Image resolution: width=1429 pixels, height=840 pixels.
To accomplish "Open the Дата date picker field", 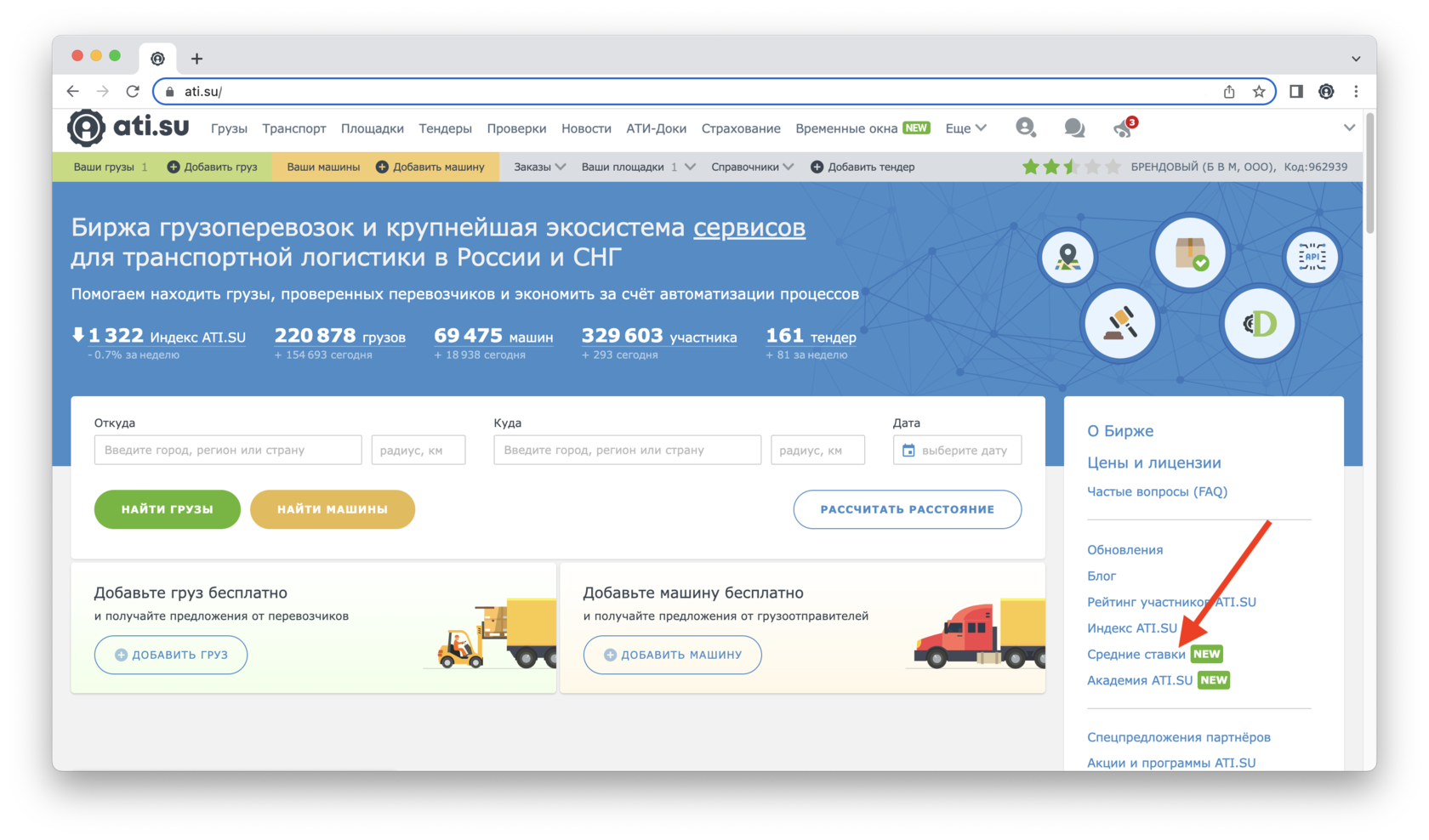I will pos(957,450).
